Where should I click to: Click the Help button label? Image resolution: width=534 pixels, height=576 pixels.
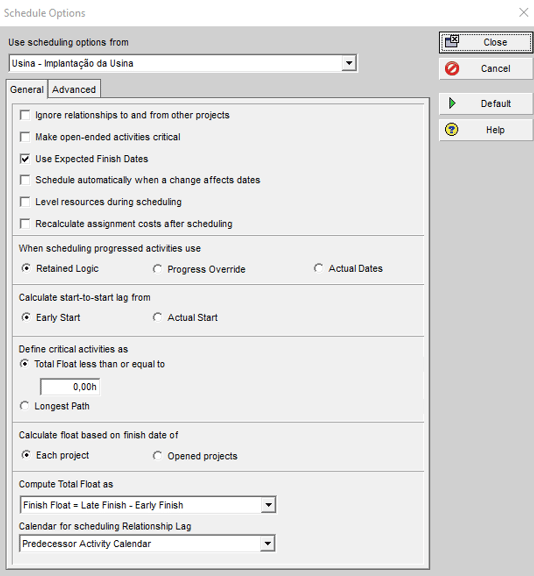[x=495, y=130]
